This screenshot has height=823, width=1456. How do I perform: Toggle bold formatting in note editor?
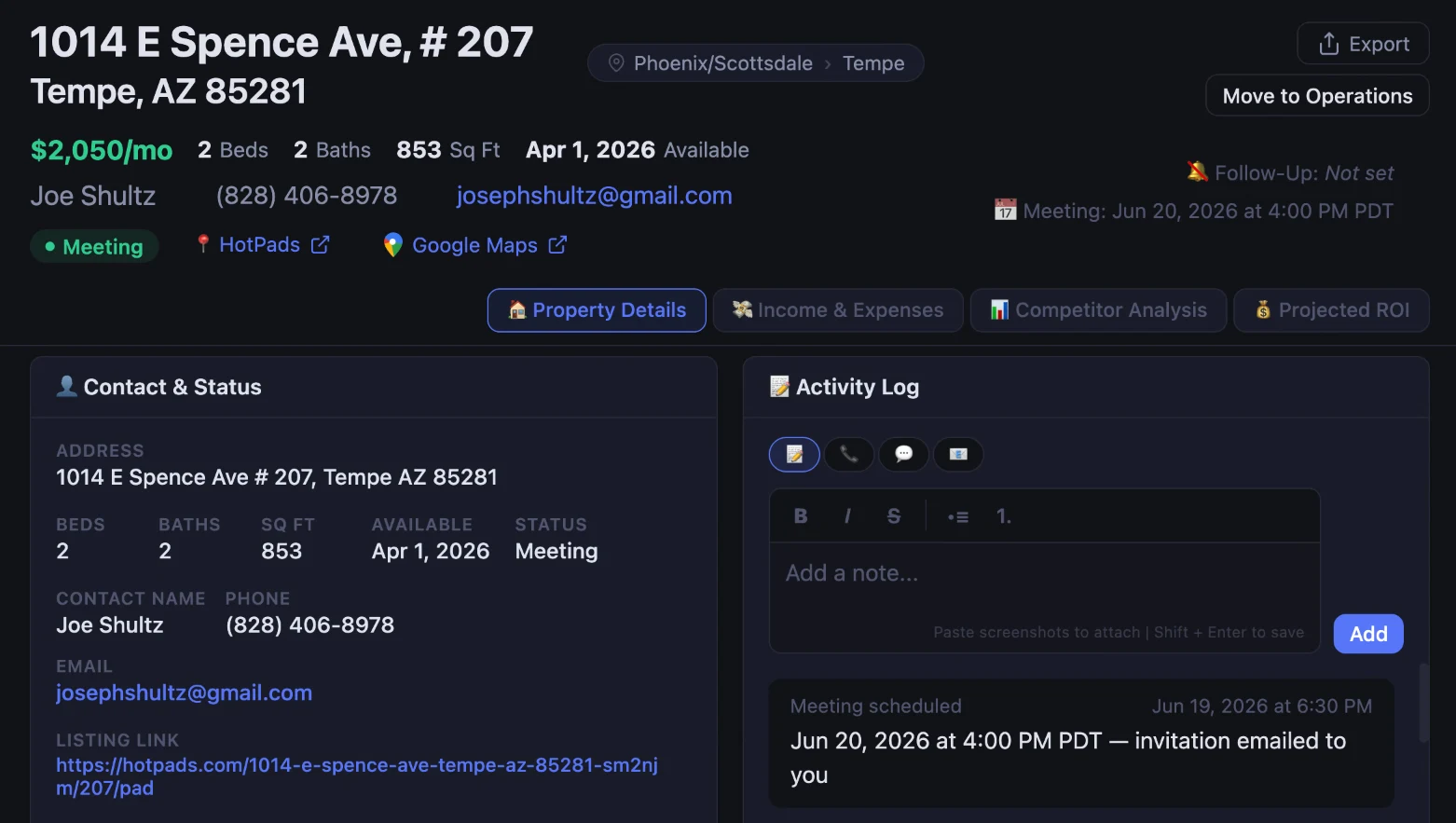tap(801, 516)
